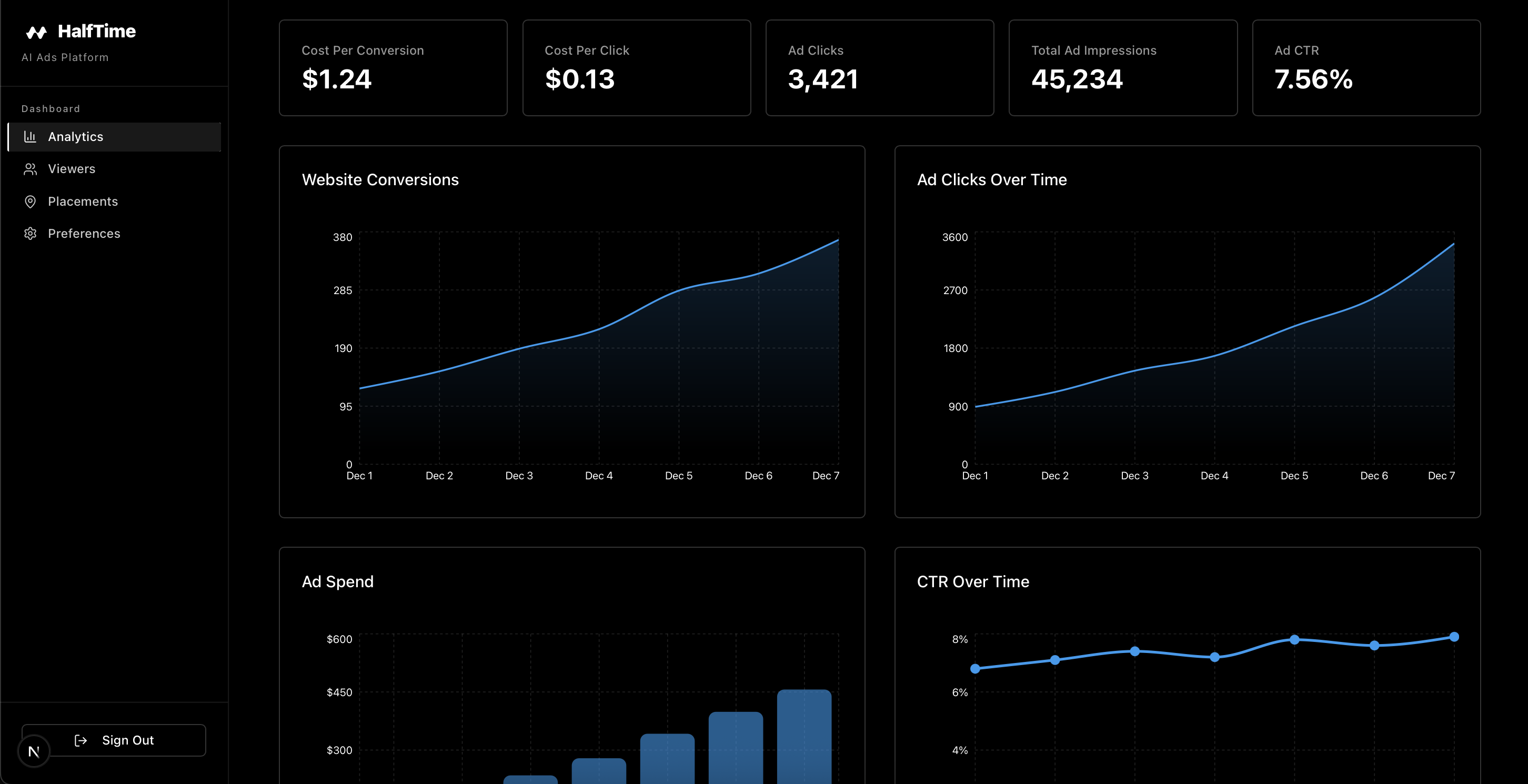Viewport: 1528px width, 784px height.
Task: Click the Preferences gear icon
Action: pyautogui.click(x=30, y=234)
